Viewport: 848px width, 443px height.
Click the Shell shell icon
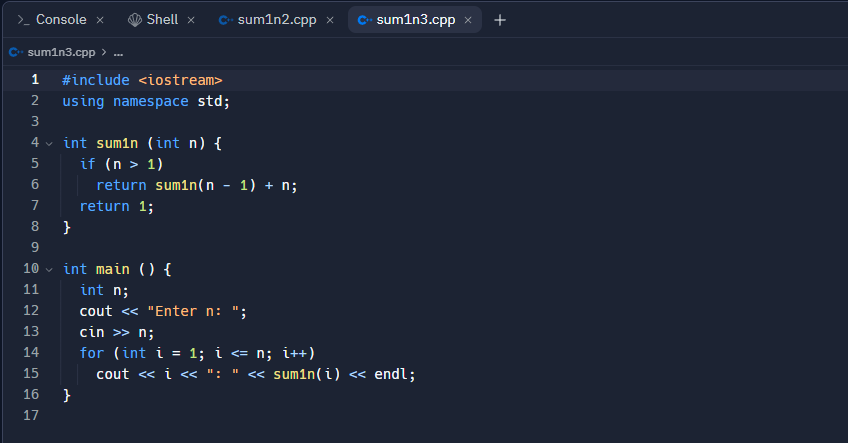pos(135,20)
